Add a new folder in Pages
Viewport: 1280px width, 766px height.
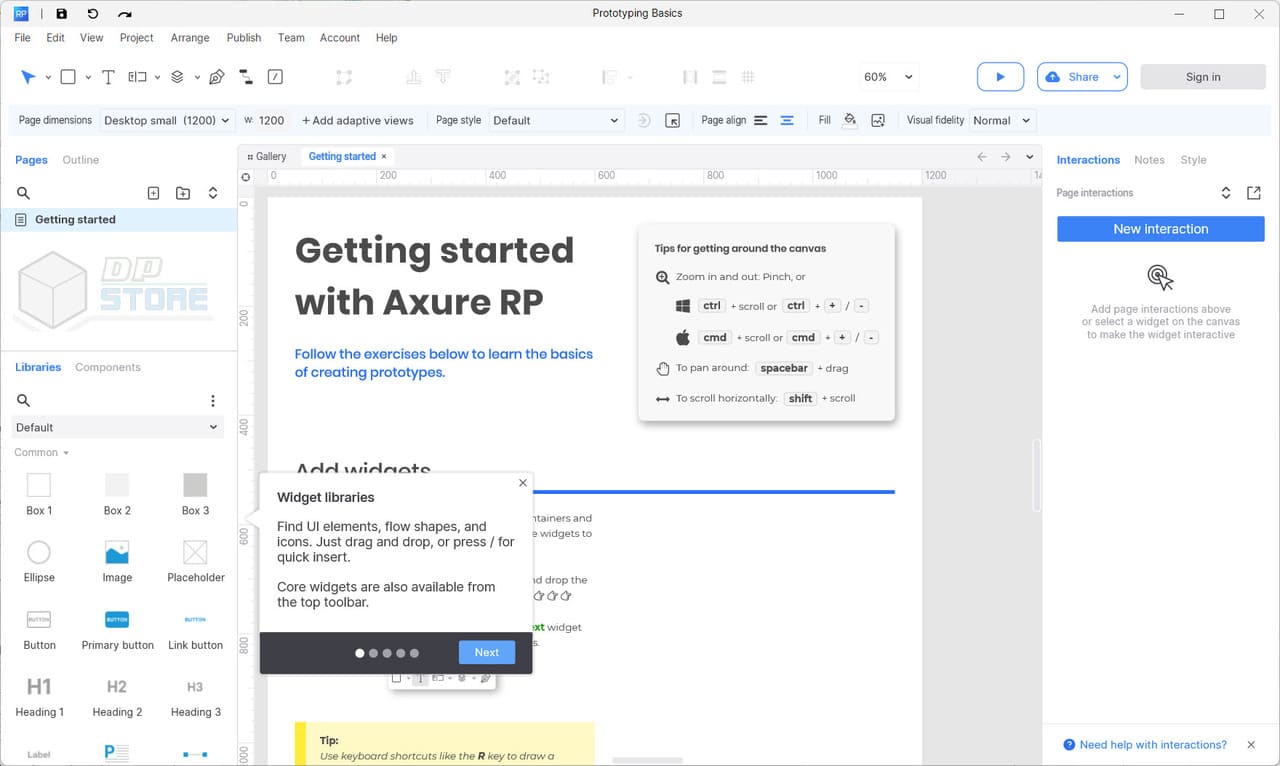183,193
